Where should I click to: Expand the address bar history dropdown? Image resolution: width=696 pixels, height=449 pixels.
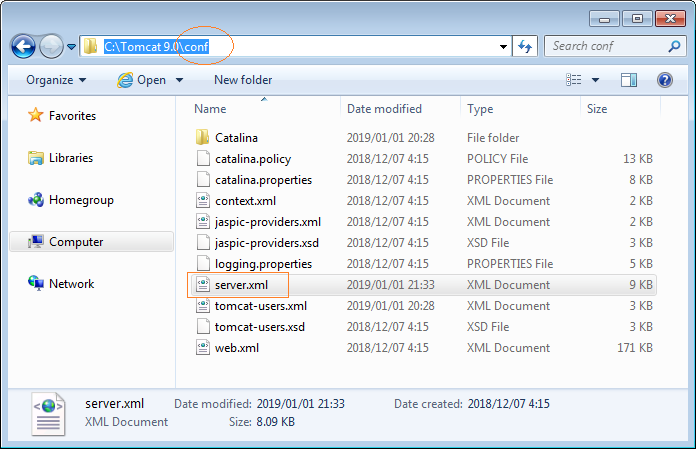click(503, 47)
